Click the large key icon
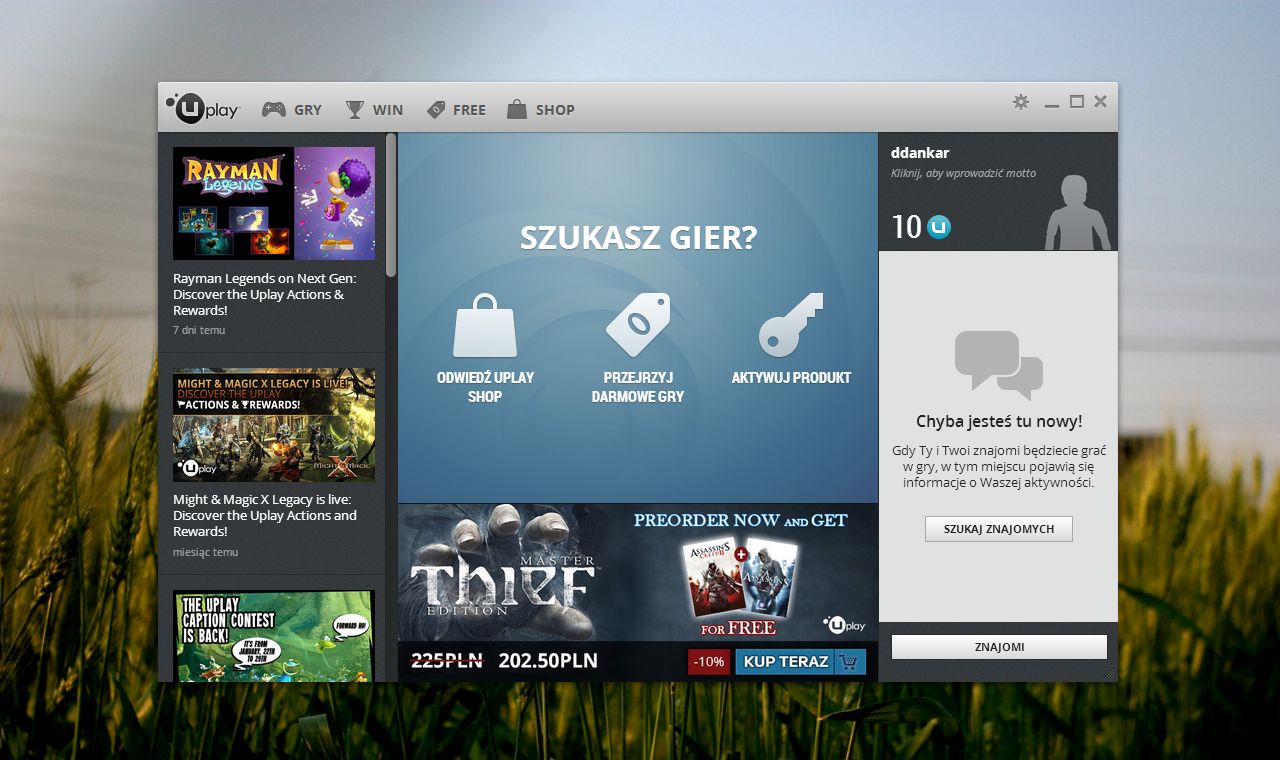Viewport: 1280px width, 760px height. click(x=791, y=325)
